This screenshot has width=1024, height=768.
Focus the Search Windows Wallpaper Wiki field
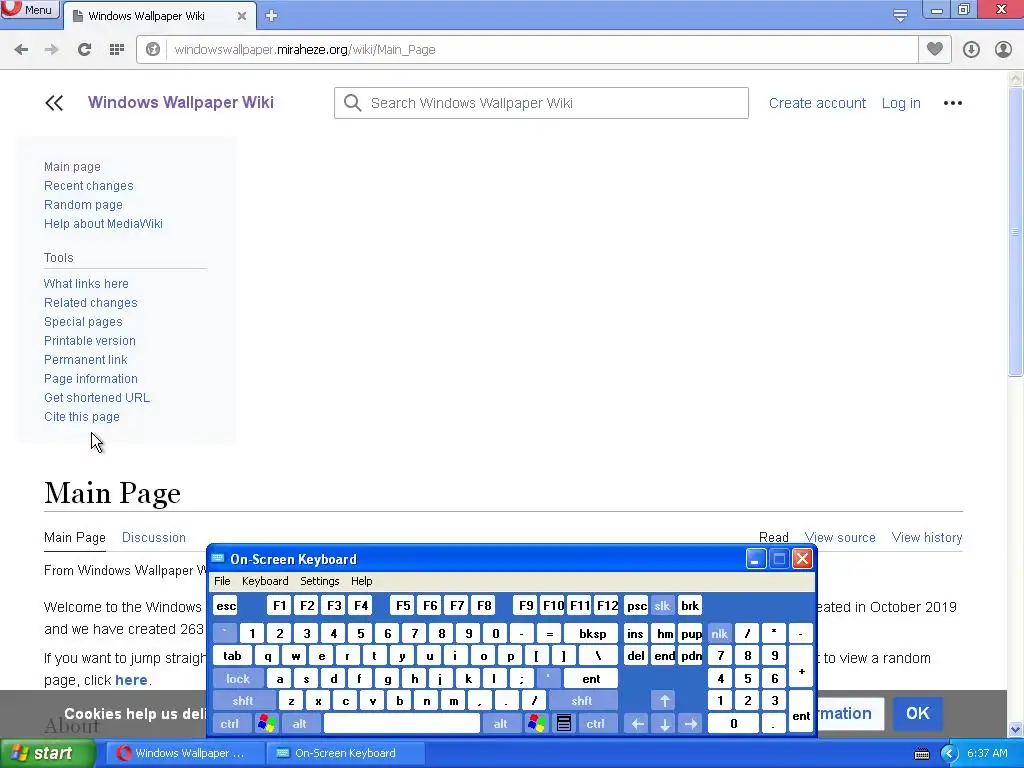click(x=541, y=103)
